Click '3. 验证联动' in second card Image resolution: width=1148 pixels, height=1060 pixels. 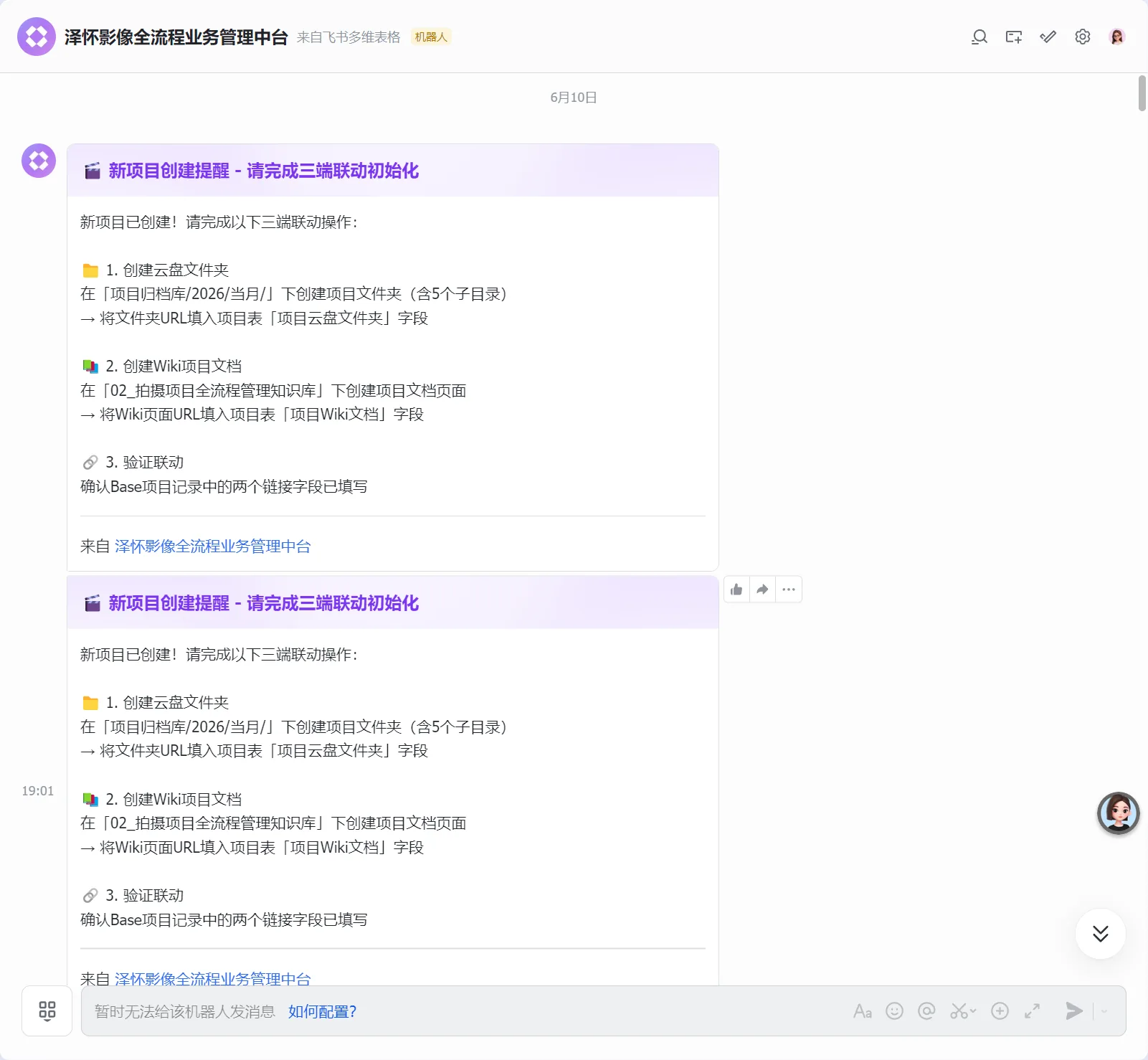click(145, 896)
